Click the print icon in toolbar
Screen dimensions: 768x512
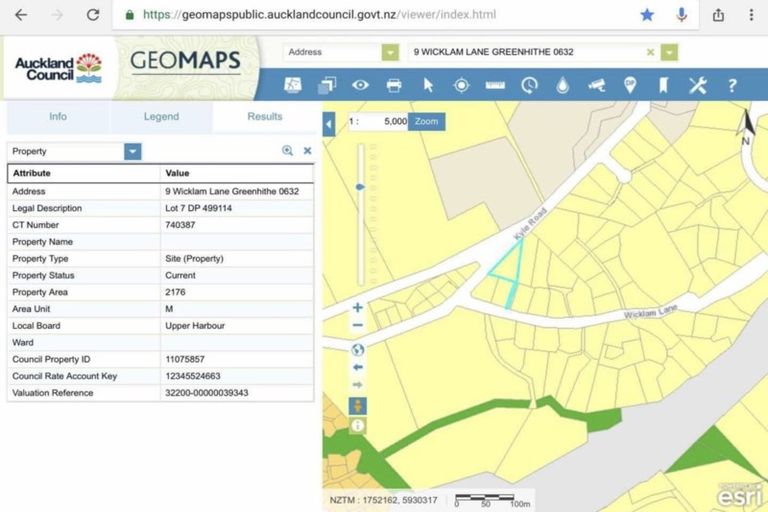tap(394, 85)
